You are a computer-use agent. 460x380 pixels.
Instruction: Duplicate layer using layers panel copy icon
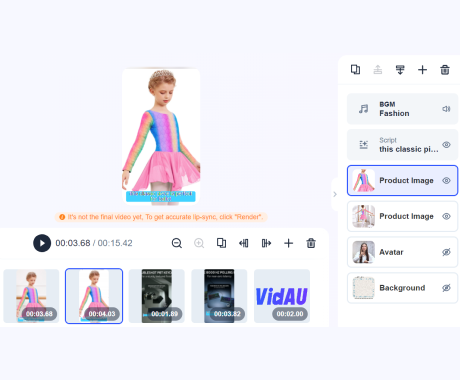coord(355,70)
